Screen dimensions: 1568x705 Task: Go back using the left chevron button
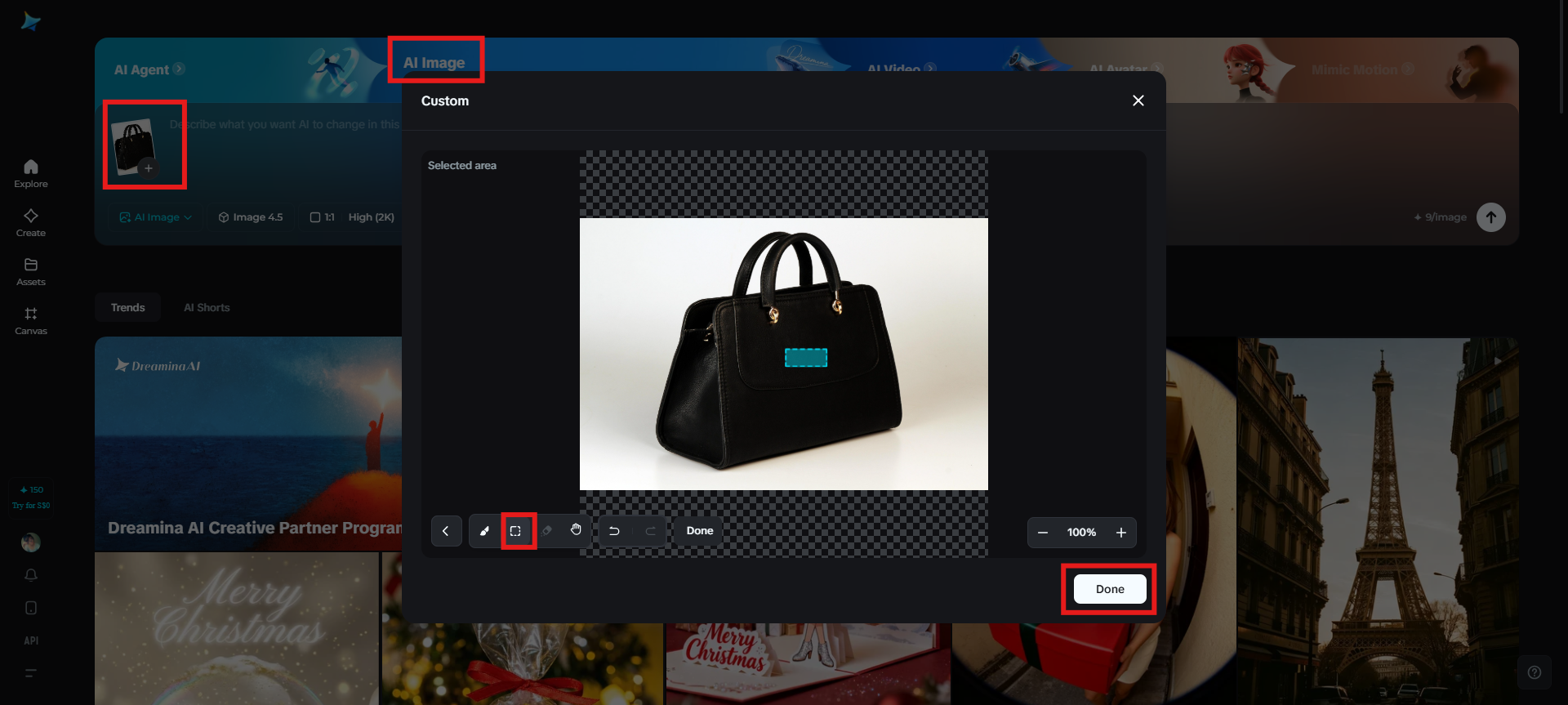click(x=446, y=531)
